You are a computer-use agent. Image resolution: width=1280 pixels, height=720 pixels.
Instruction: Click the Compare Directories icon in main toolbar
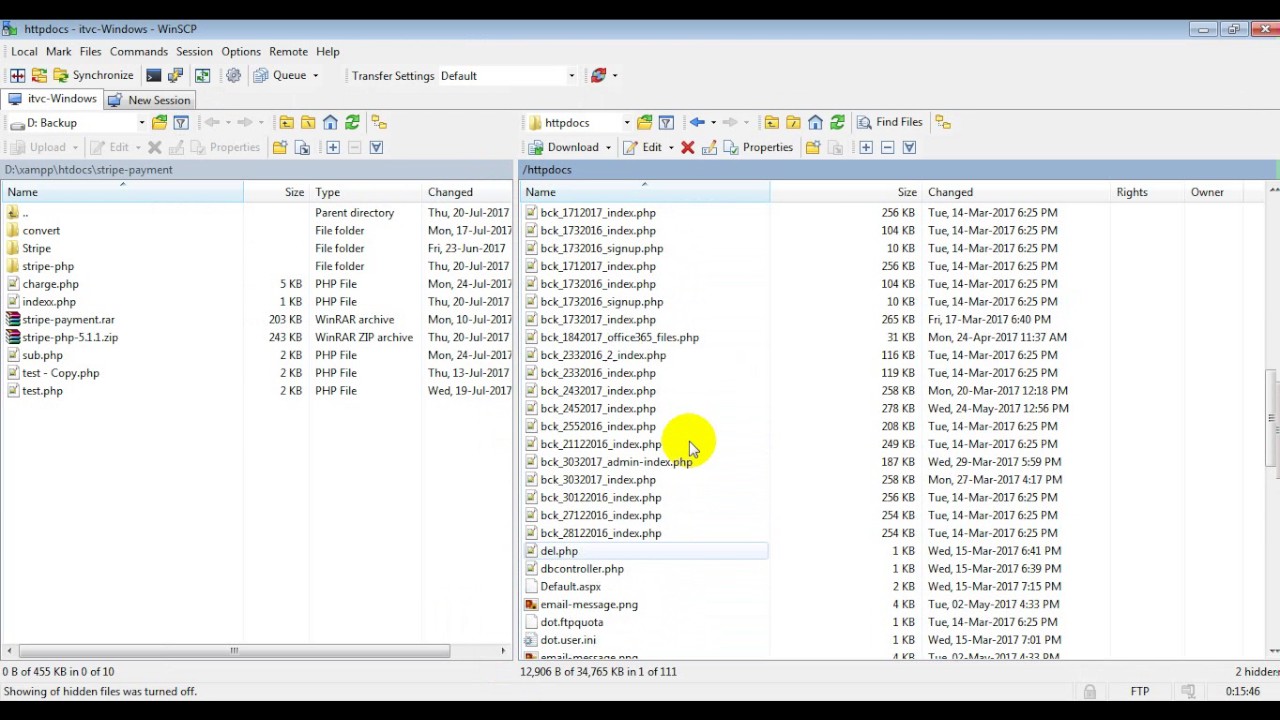17,75
